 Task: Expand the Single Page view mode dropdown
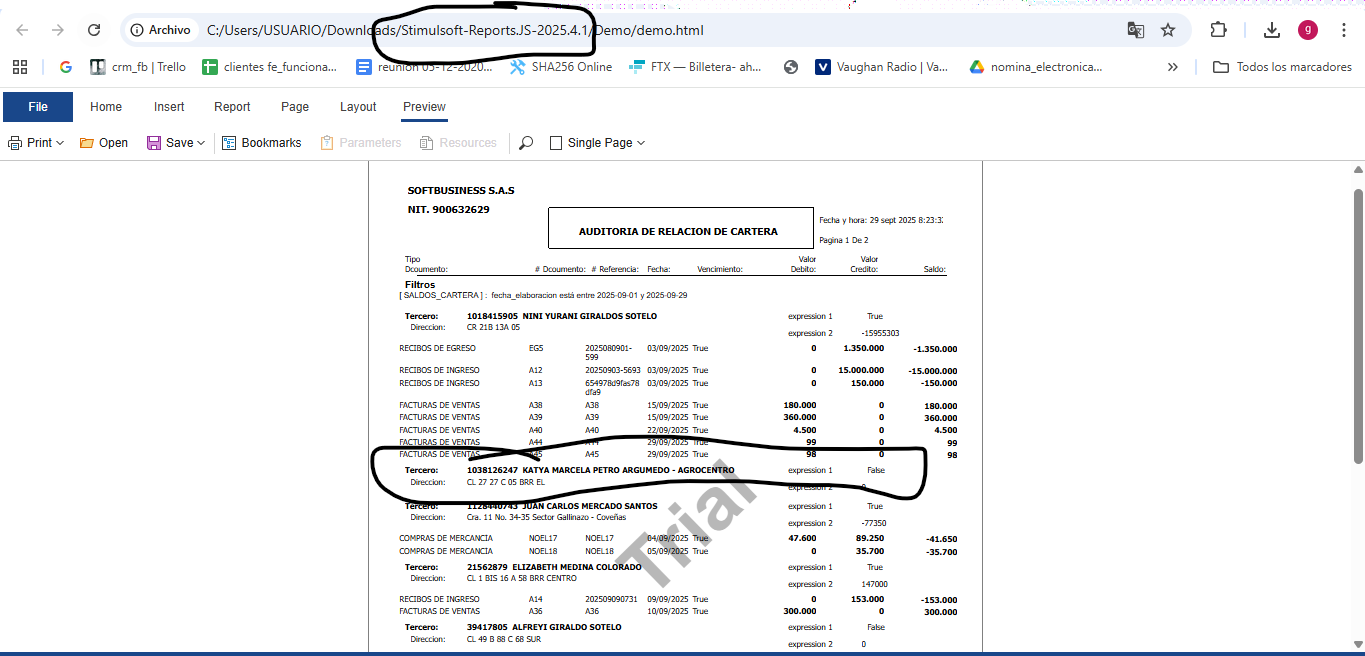click(x=641, y=143)
